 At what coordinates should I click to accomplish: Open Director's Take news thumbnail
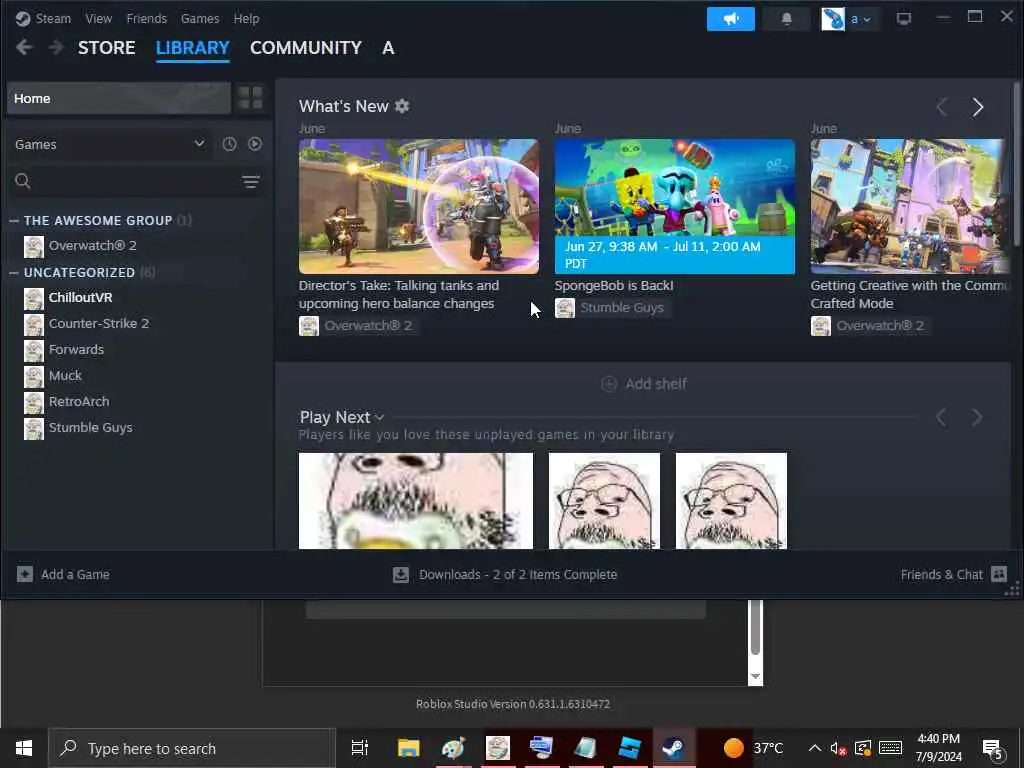[x=419, y=206]
